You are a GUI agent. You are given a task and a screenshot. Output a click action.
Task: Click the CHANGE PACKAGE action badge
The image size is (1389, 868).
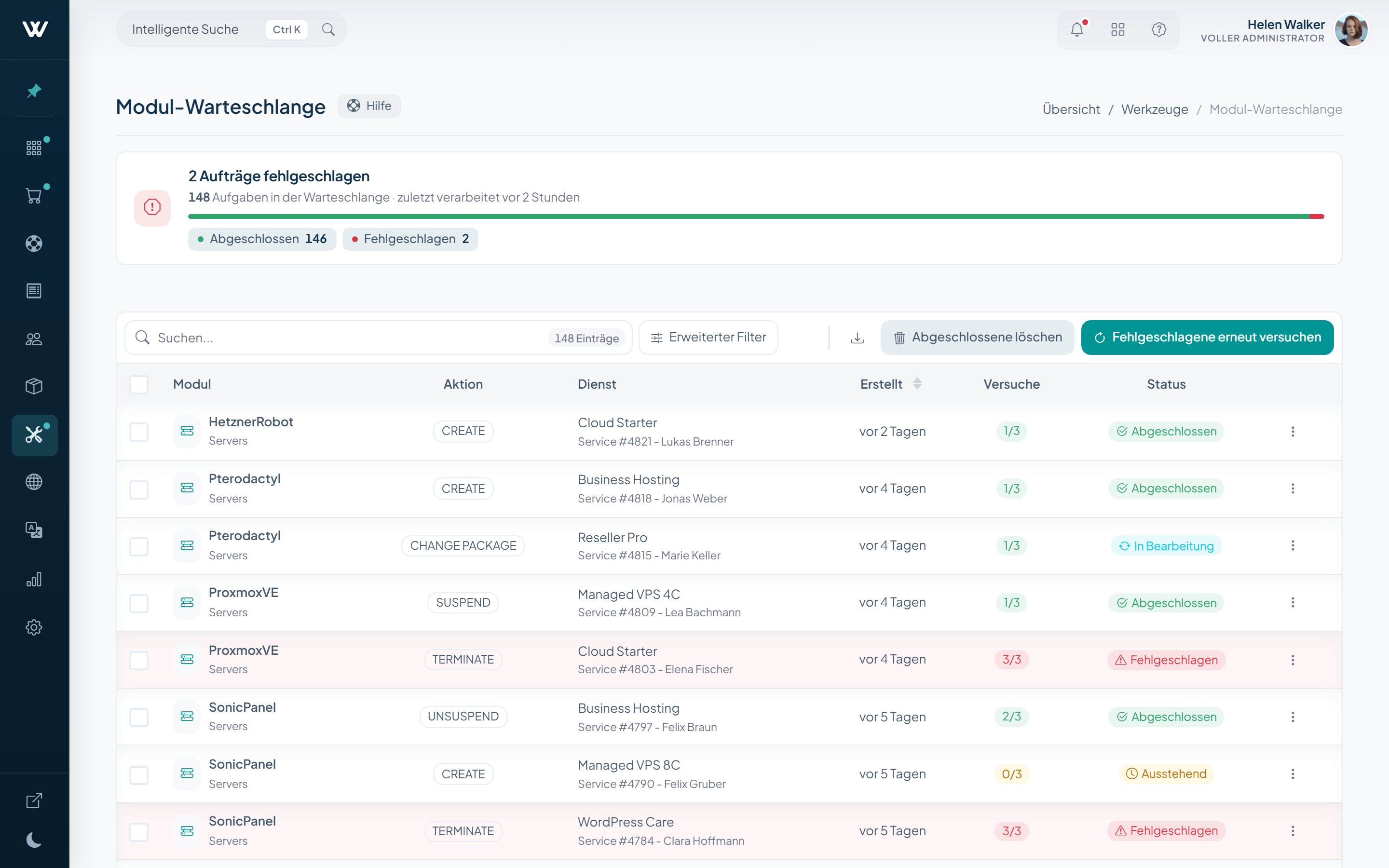point(463,545)
